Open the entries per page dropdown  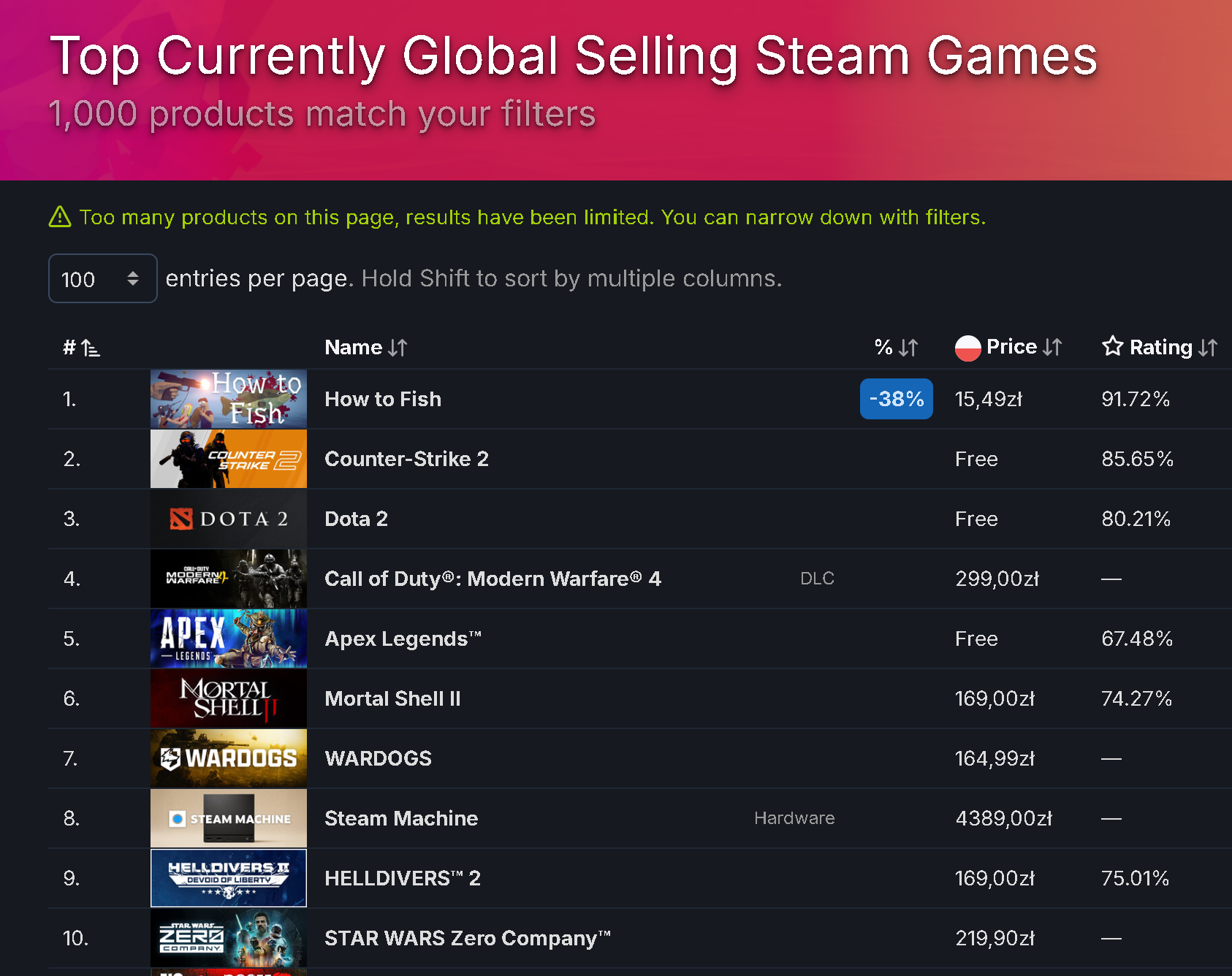click(103, 278)
